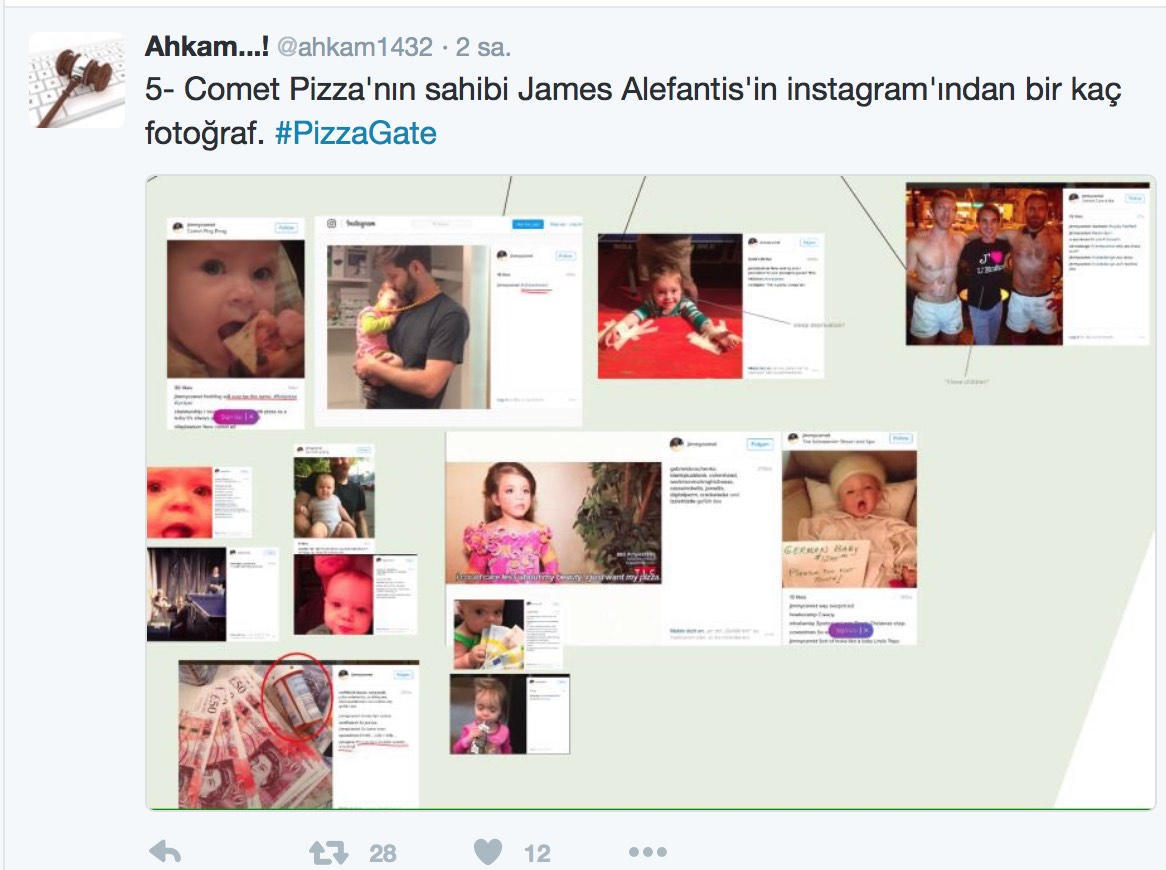The image size is (1166, 870).
Task: Open the #PizzaGate hashtag
Action: (355, 134)
